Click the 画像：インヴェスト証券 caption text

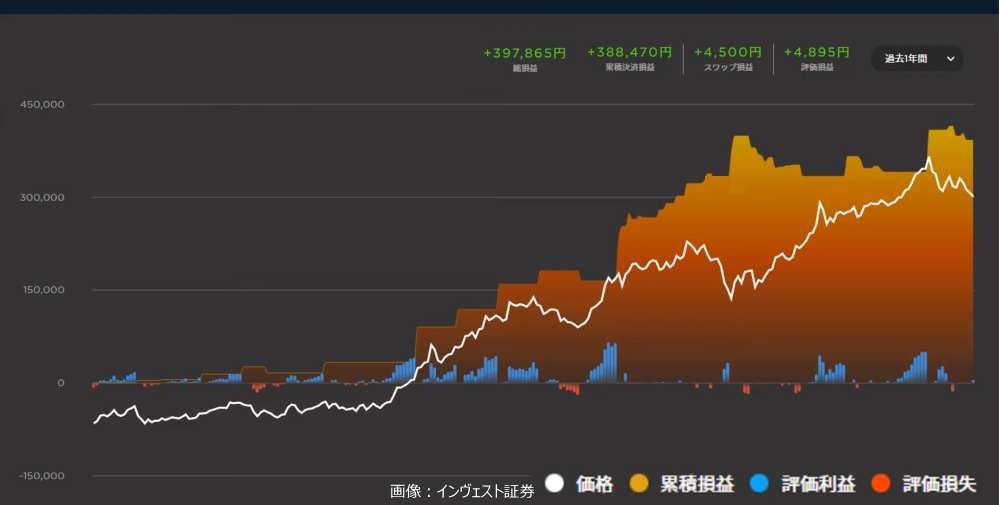point(462,491)
